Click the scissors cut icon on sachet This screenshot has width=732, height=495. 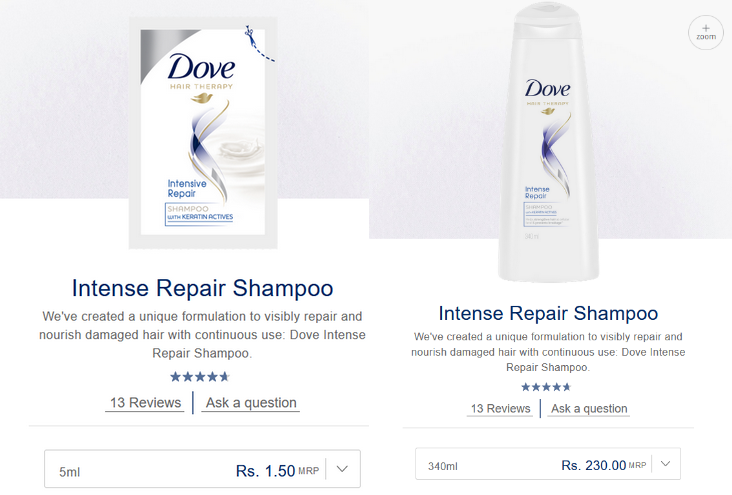[x=250, y=35]
